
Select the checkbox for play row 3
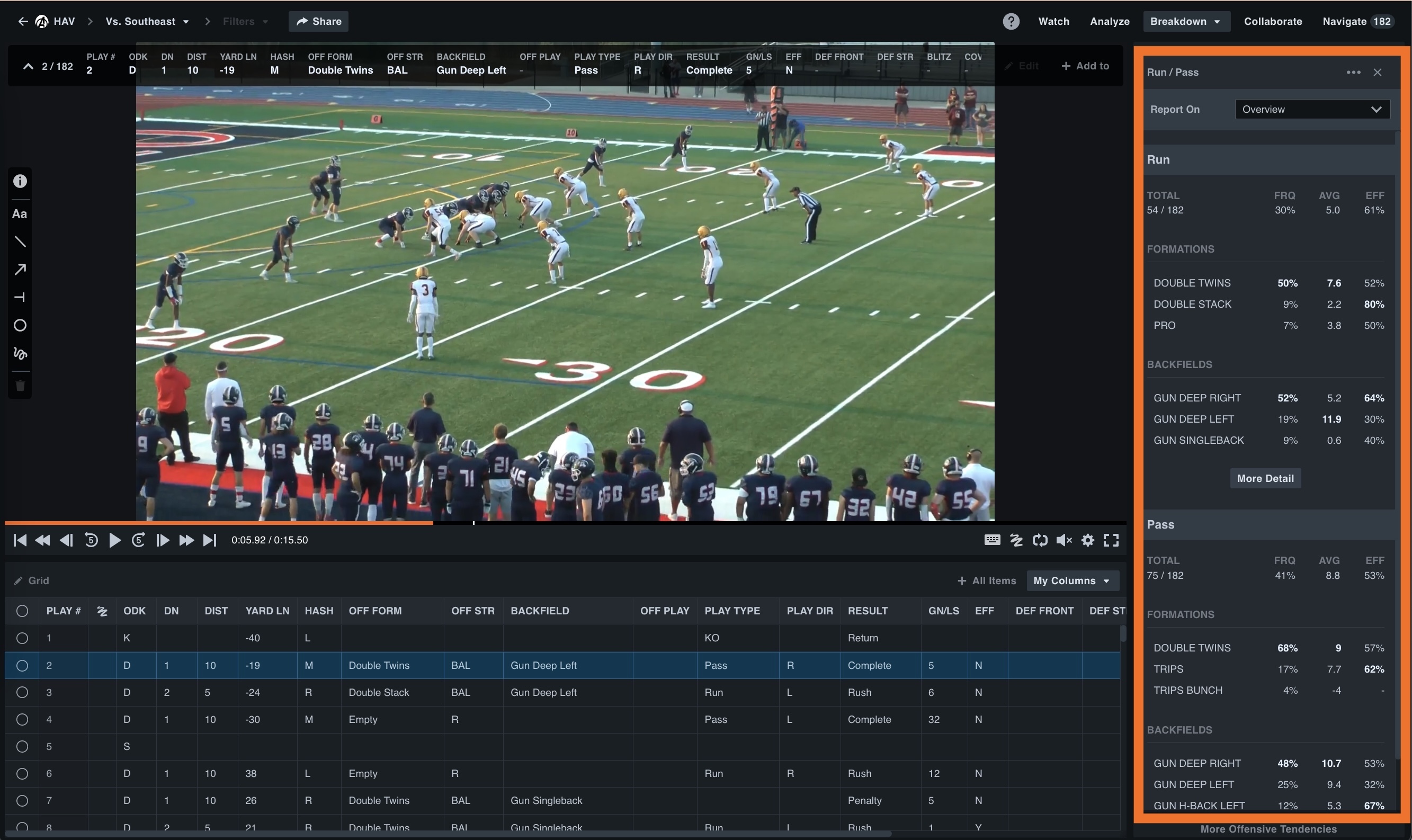tap(23, 692)
